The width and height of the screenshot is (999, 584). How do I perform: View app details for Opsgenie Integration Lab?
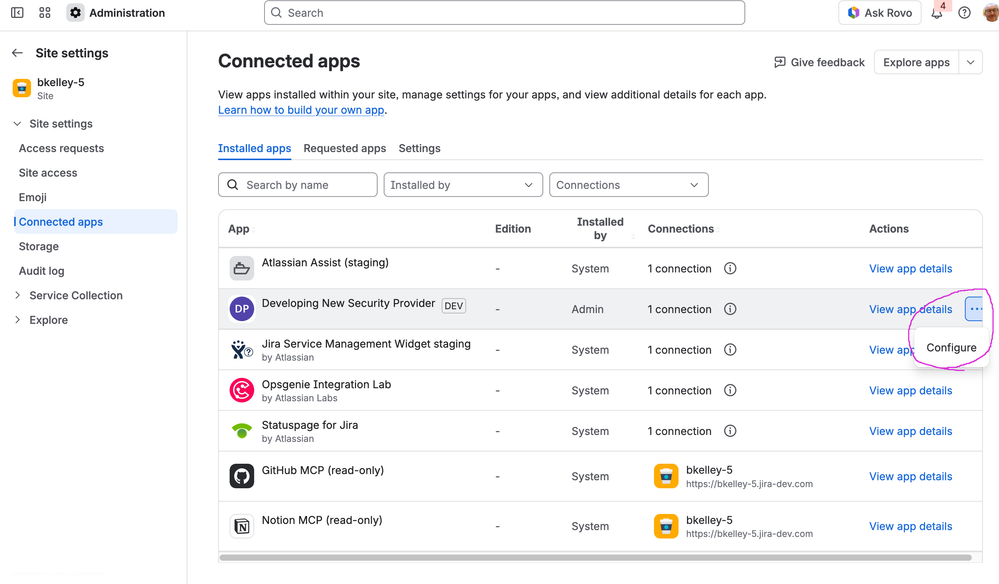coord(910,390)
